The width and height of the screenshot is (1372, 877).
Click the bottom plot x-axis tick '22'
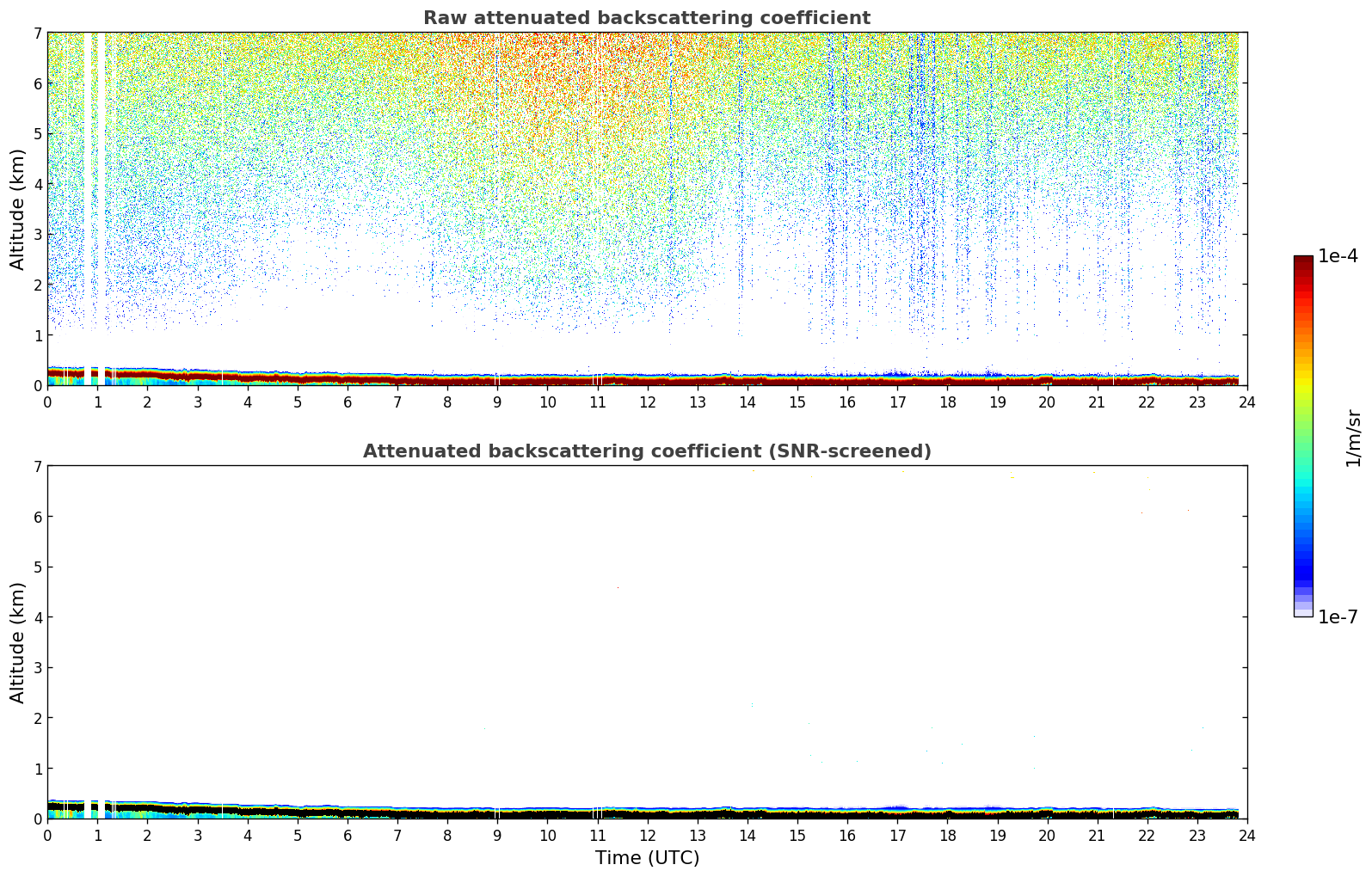coord(1147,835)
